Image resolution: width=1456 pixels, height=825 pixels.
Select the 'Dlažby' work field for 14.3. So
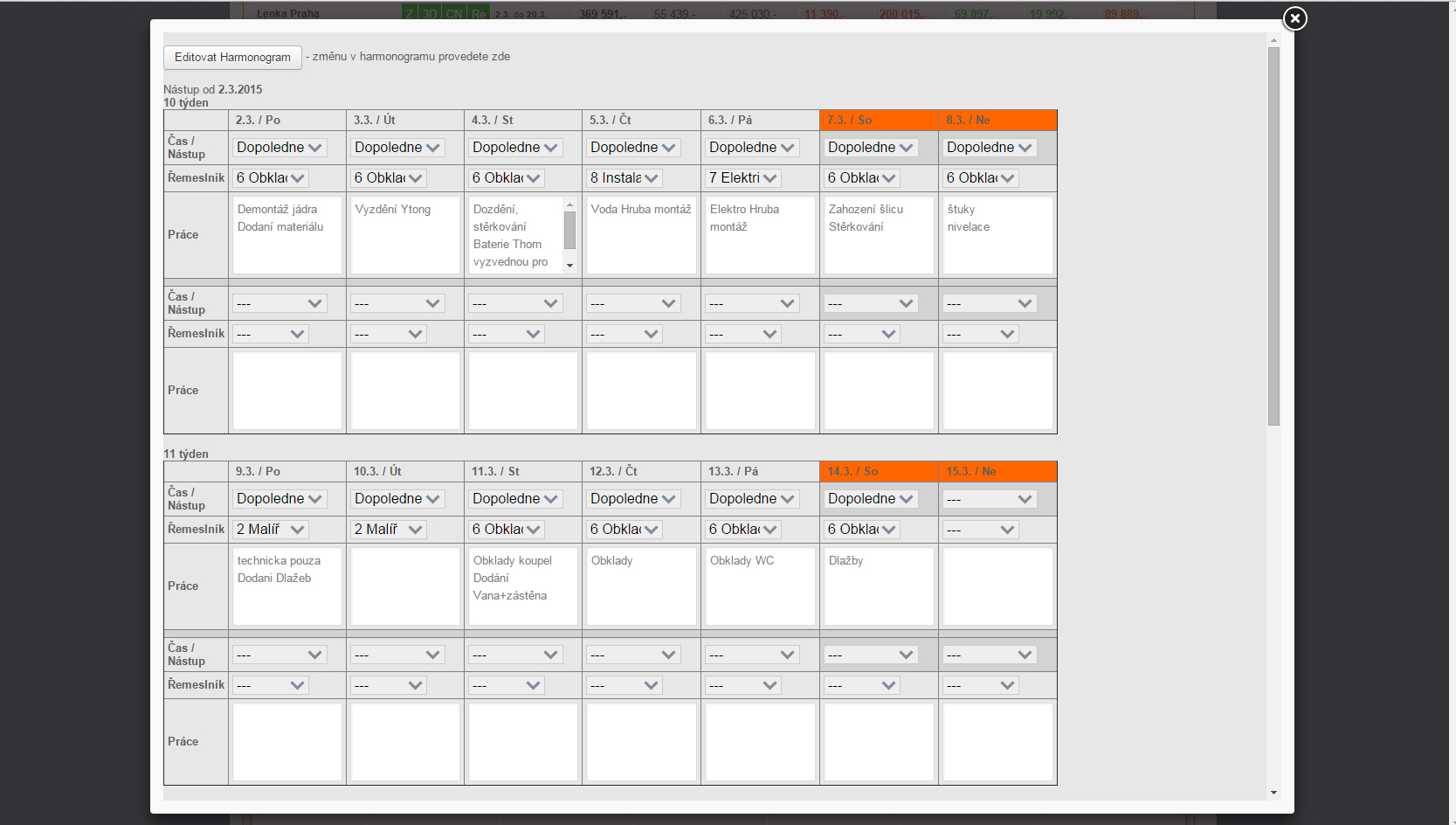(x=879, y=586)
